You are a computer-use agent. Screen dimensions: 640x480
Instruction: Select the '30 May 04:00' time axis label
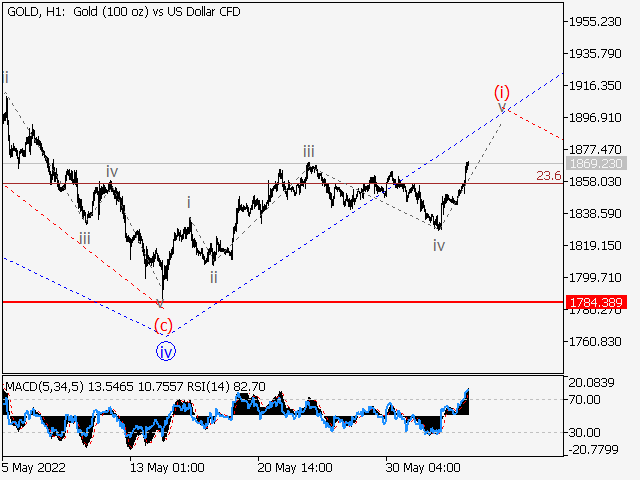[423, 467]
